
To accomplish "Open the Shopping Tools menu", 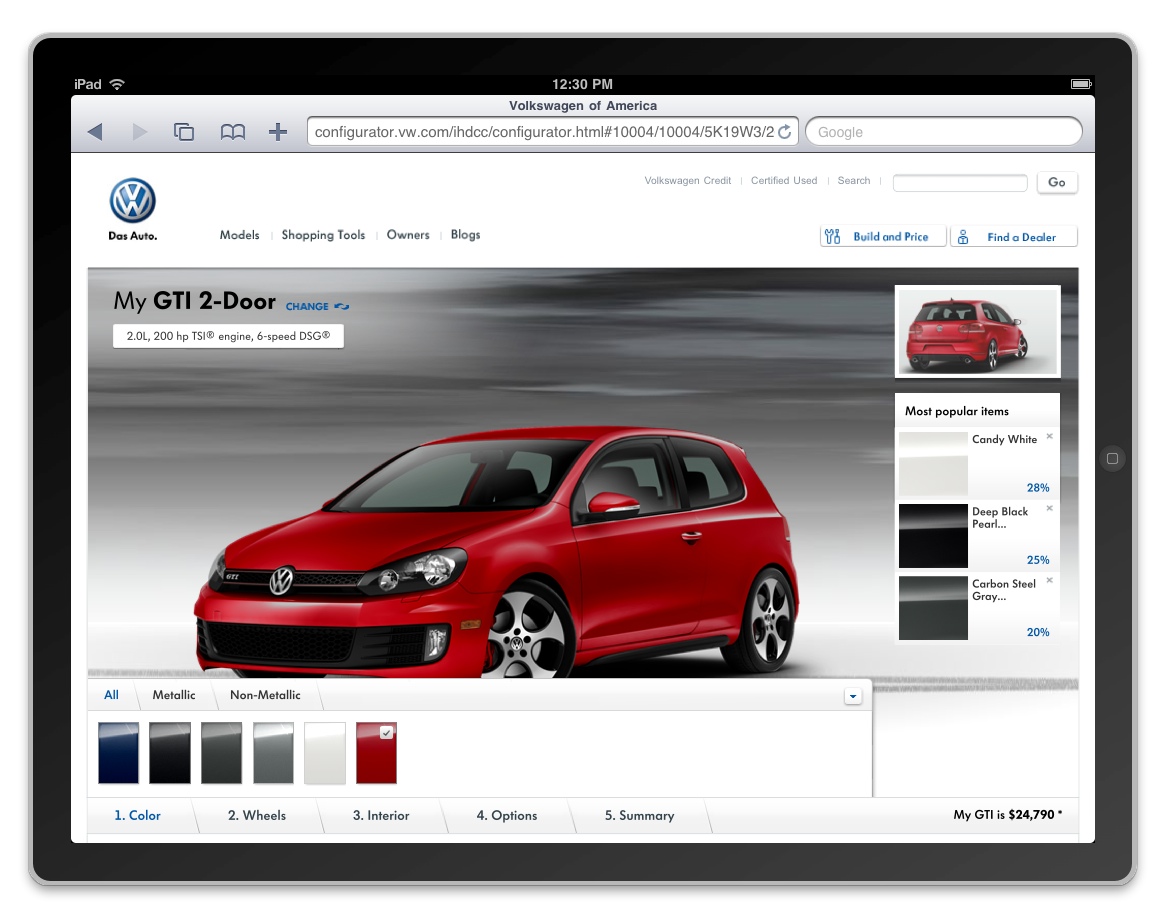I will point(323,235).
